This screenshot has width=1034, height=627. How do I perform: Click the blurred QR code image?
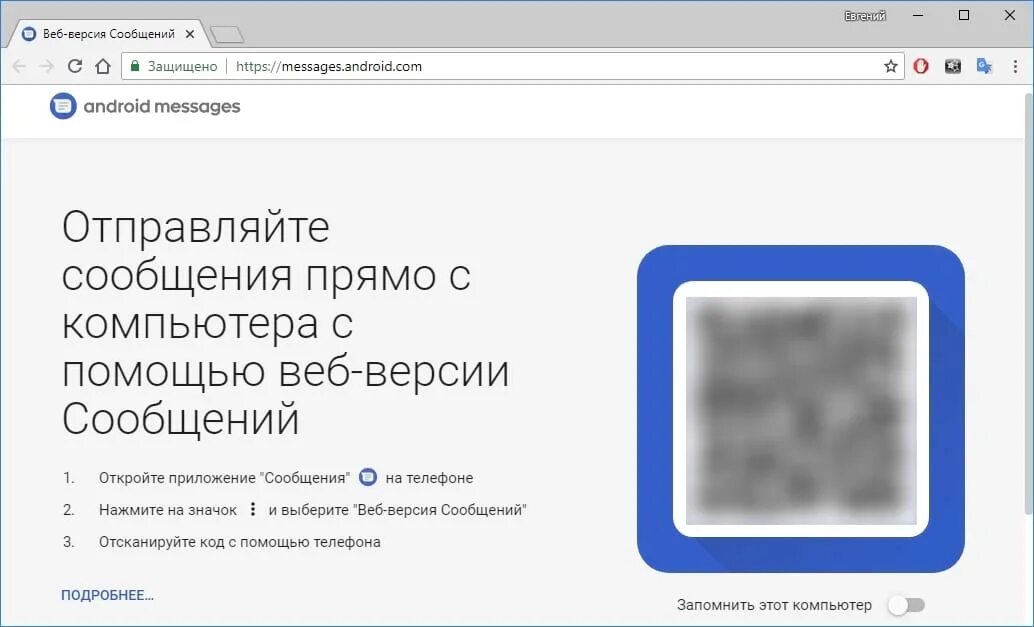point(801,410)
